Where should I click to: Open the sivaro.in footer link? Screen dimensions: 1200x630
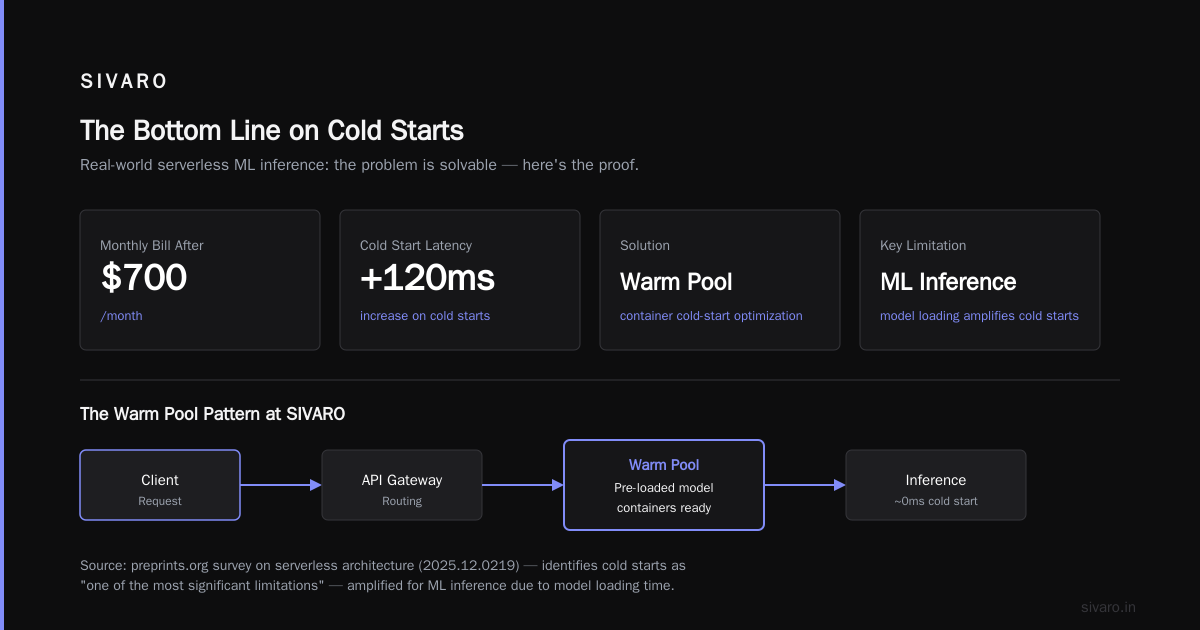point(1109,607)
